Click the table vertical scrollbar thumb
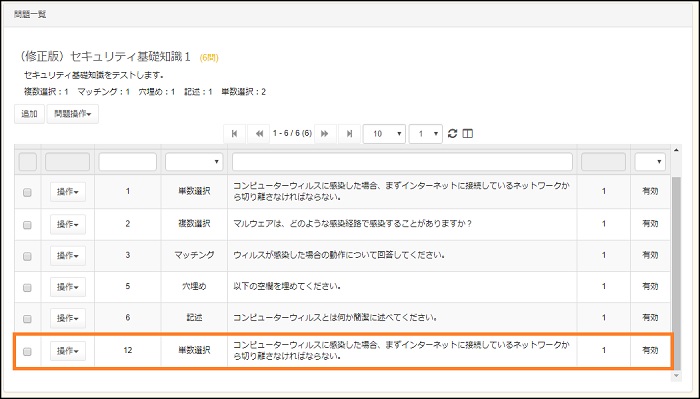The height and width of the screenshot is (399, 700). click(x=676, y=272)
